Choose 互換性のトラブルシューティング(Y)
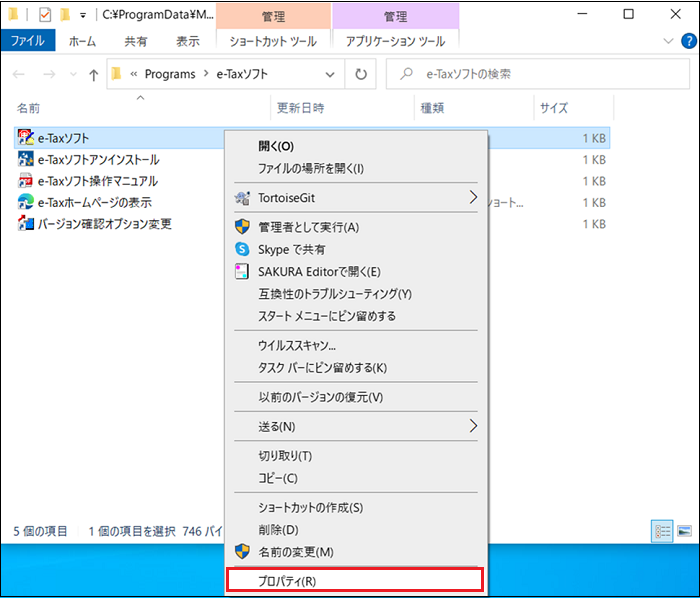The width and height of the screenshot is (700, 598). [x=356, y=294]
